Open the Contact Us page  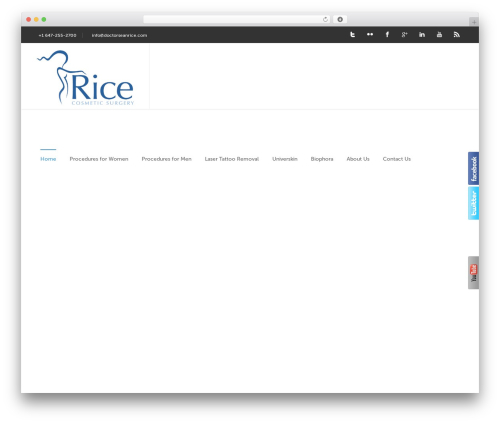pos(397,159)
